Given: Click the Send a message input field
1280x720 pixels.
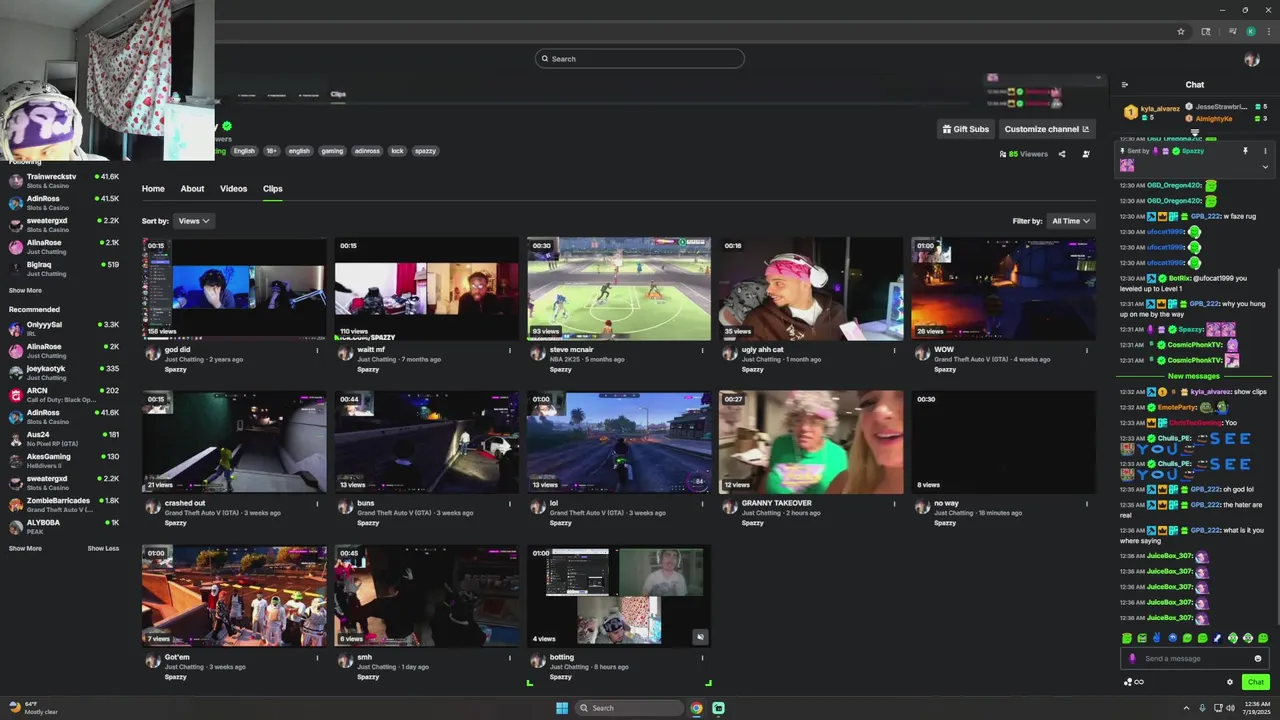Looking at the screenshot, I should click(x=1194, y=658).
